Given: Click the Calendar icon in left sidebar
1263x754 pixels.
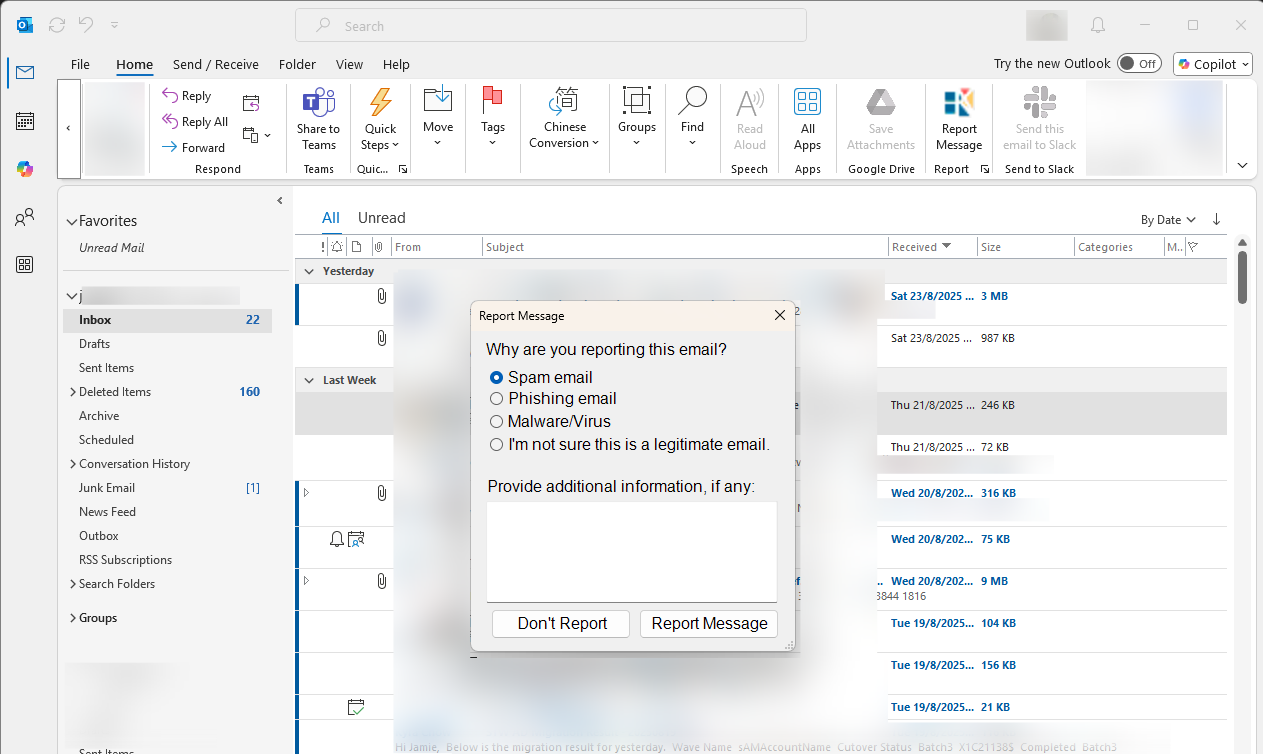Looking at the screenshot, I should (x=25, y=121).
